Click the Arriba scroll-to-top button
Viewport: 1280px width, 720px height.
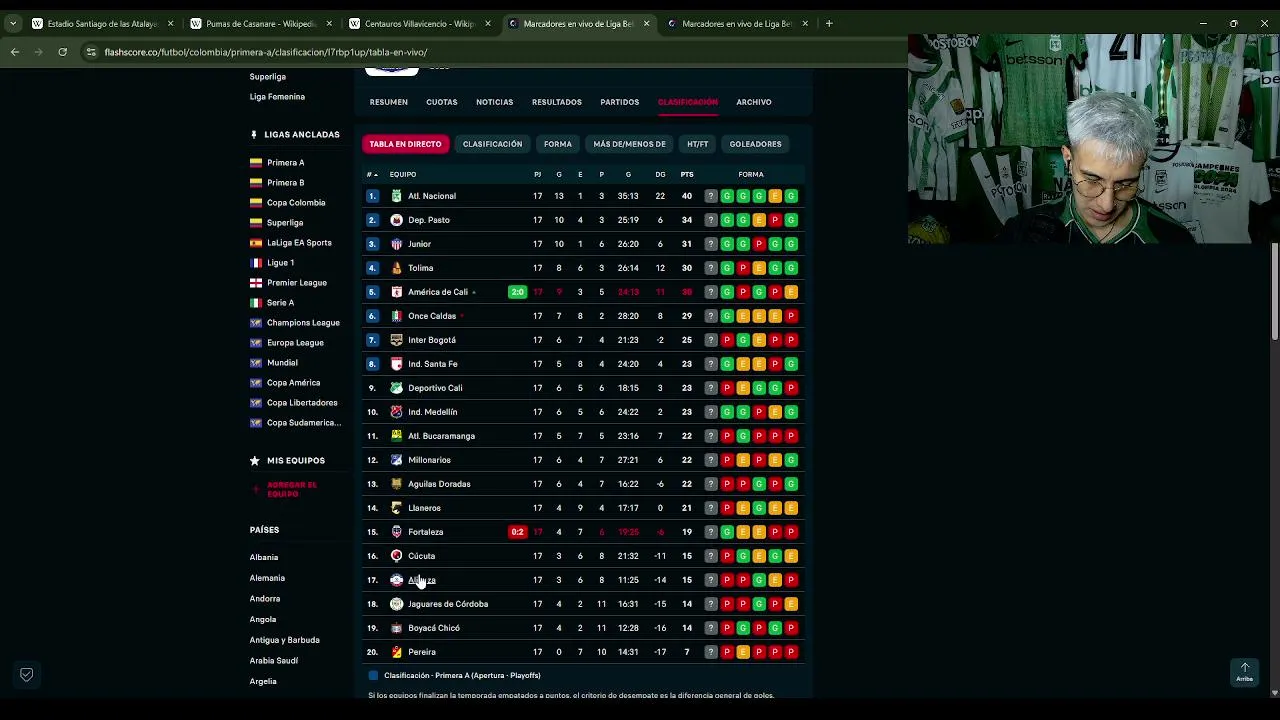click(1244, 672)
